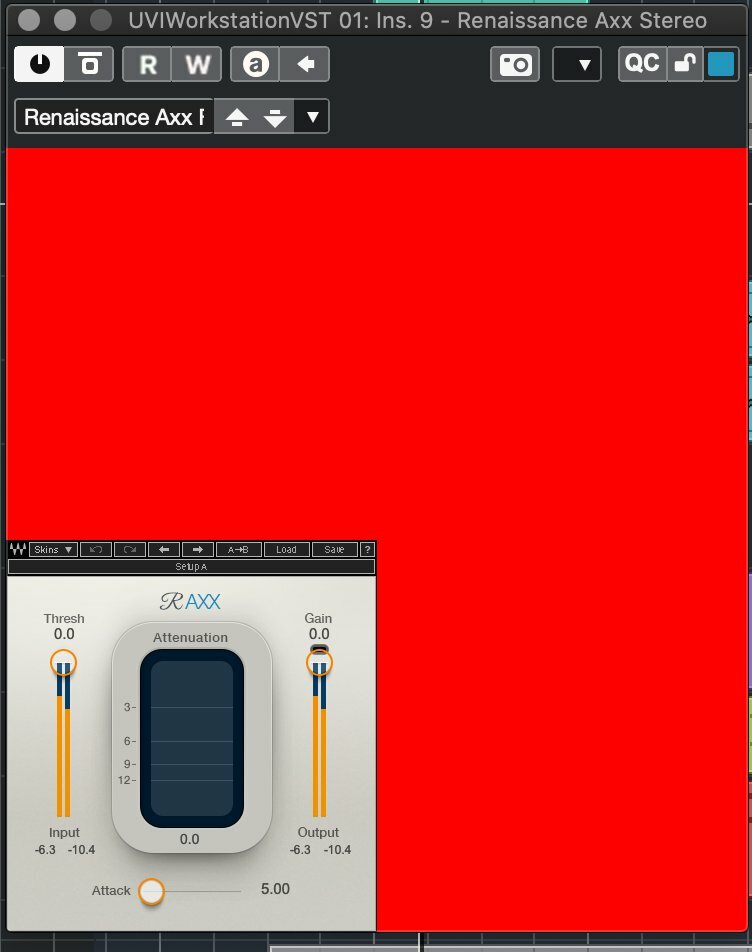Click the Input label text
This screenshot has width=752, height=952.
(x=64, y=832)
